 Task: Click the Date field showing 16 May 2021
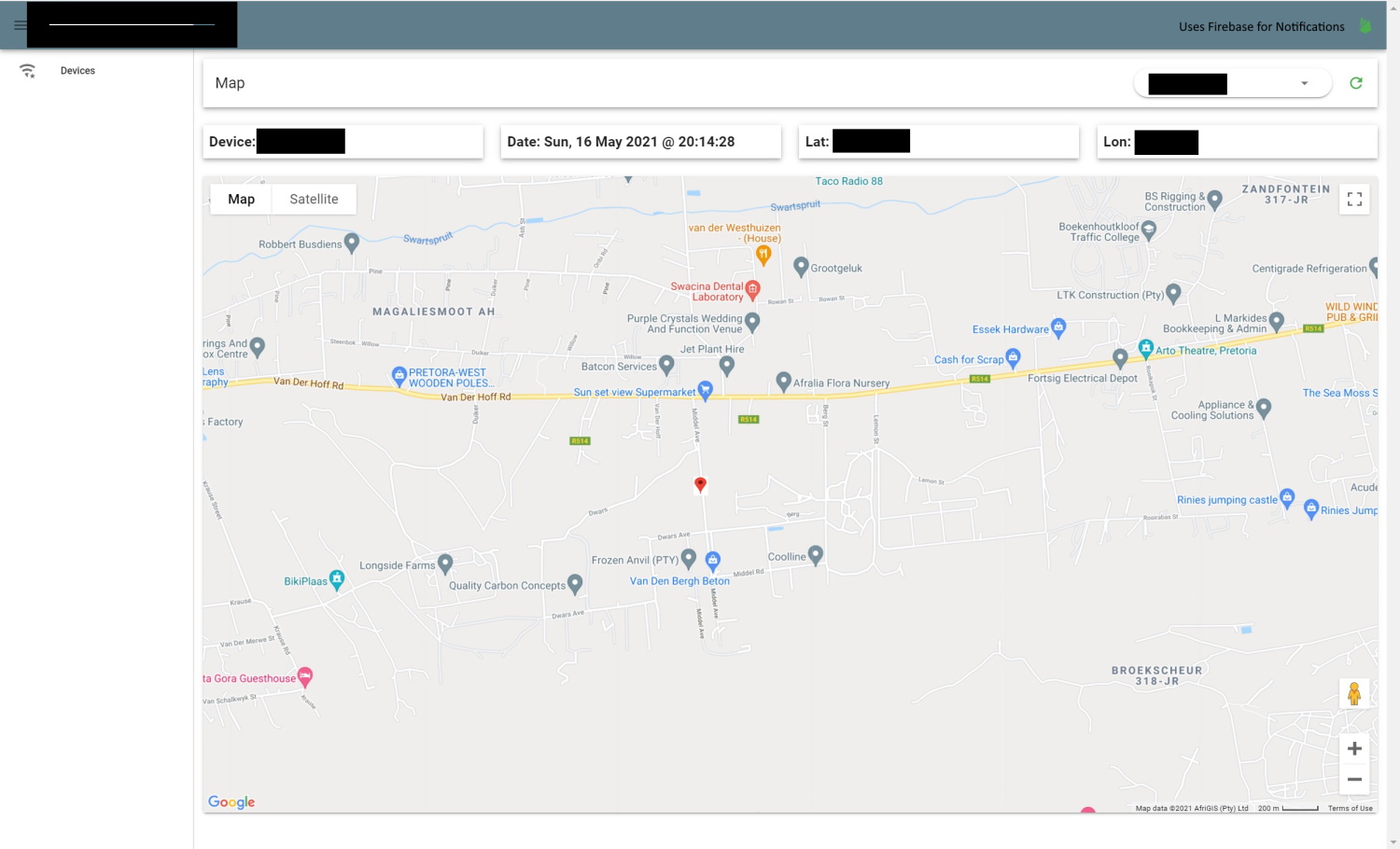(x=640, y=142)
